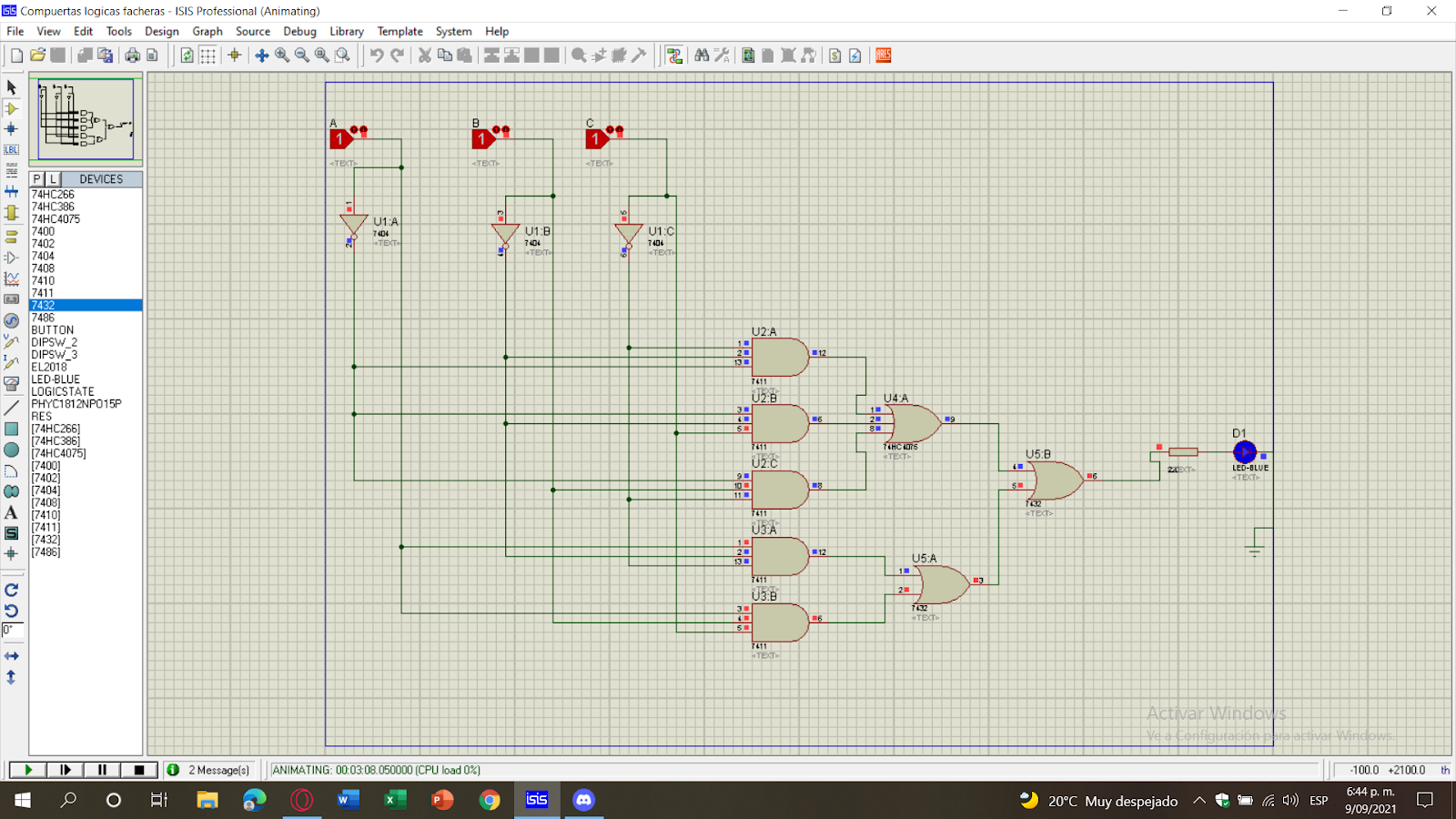Select the Device Pins mode tool
1456x819 pixels.
12,258
